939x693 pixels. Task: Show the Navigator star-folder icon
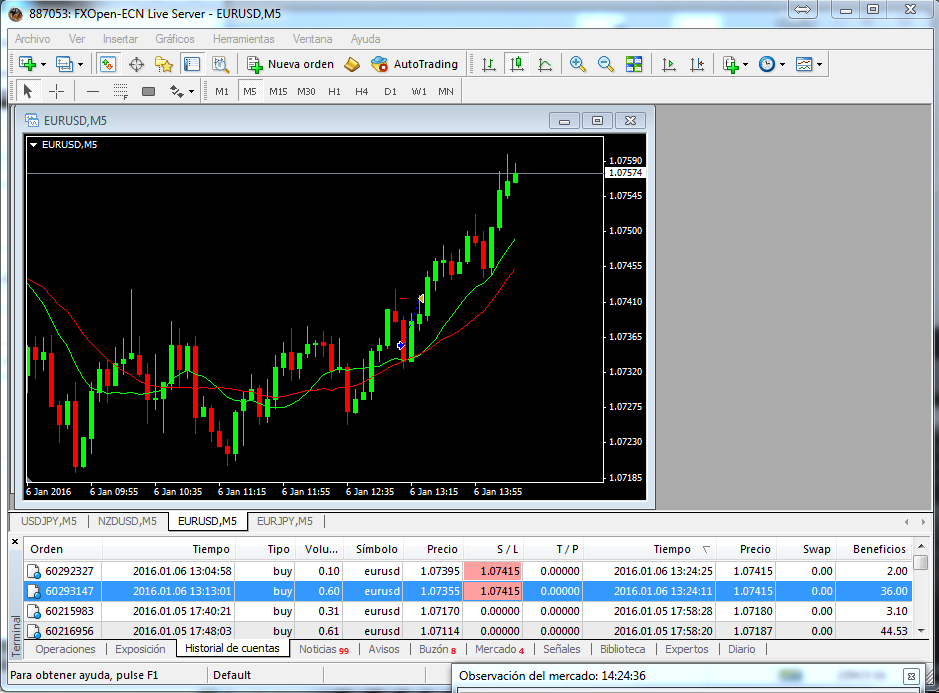point(164,64)
